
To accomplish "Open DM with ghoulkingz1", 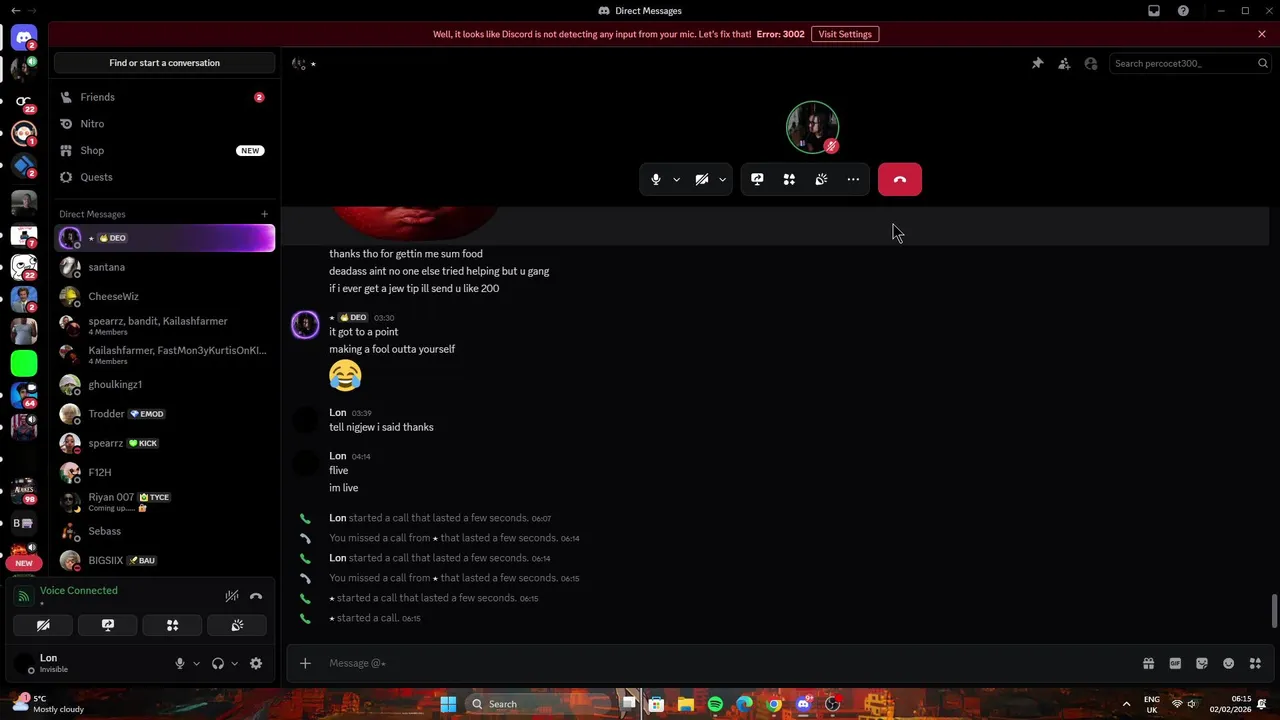I will [164, 384].
